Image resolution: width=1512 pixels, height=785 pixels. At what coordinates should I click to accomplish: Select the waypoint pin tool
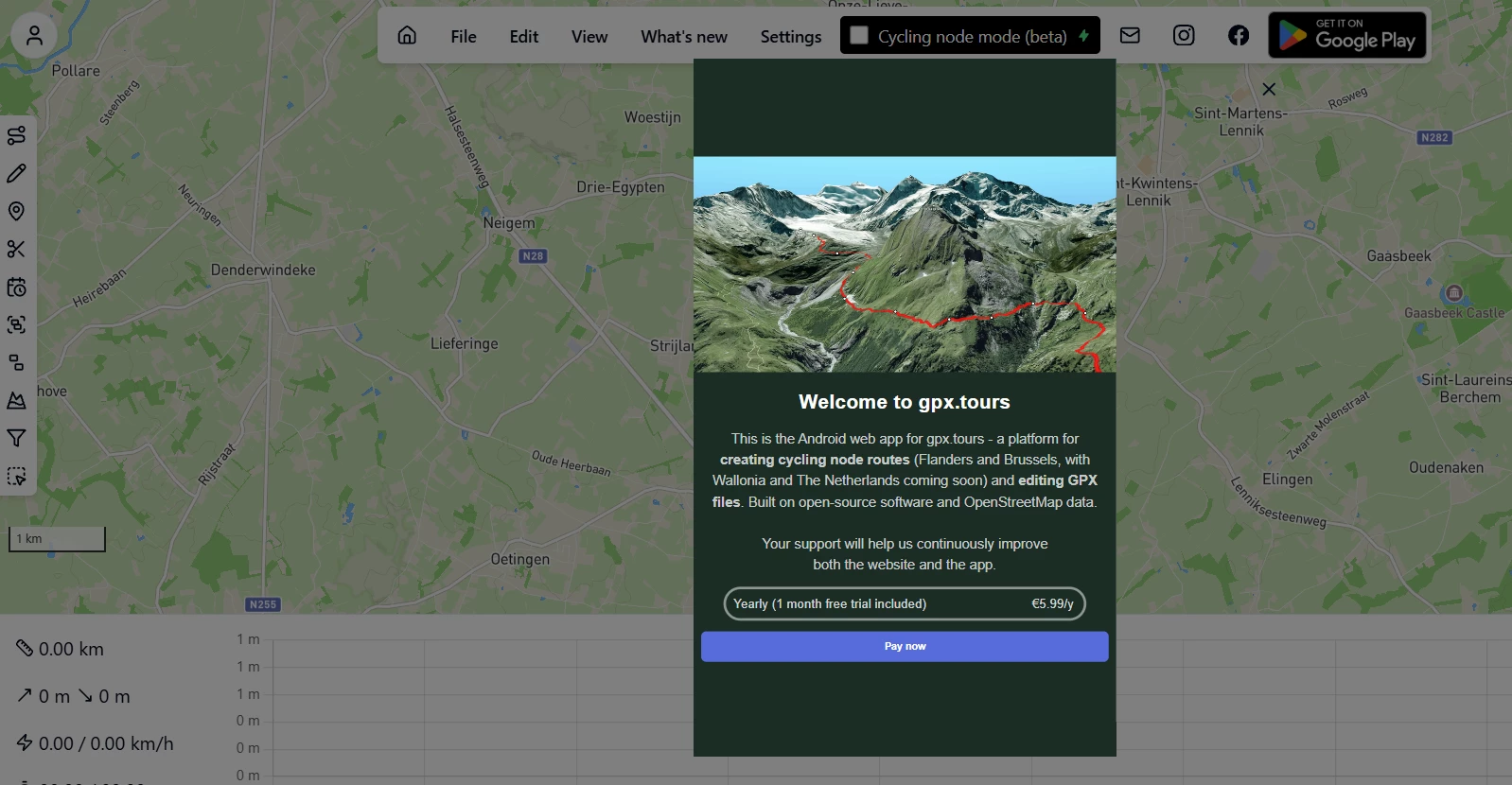[x=16, y=212]
